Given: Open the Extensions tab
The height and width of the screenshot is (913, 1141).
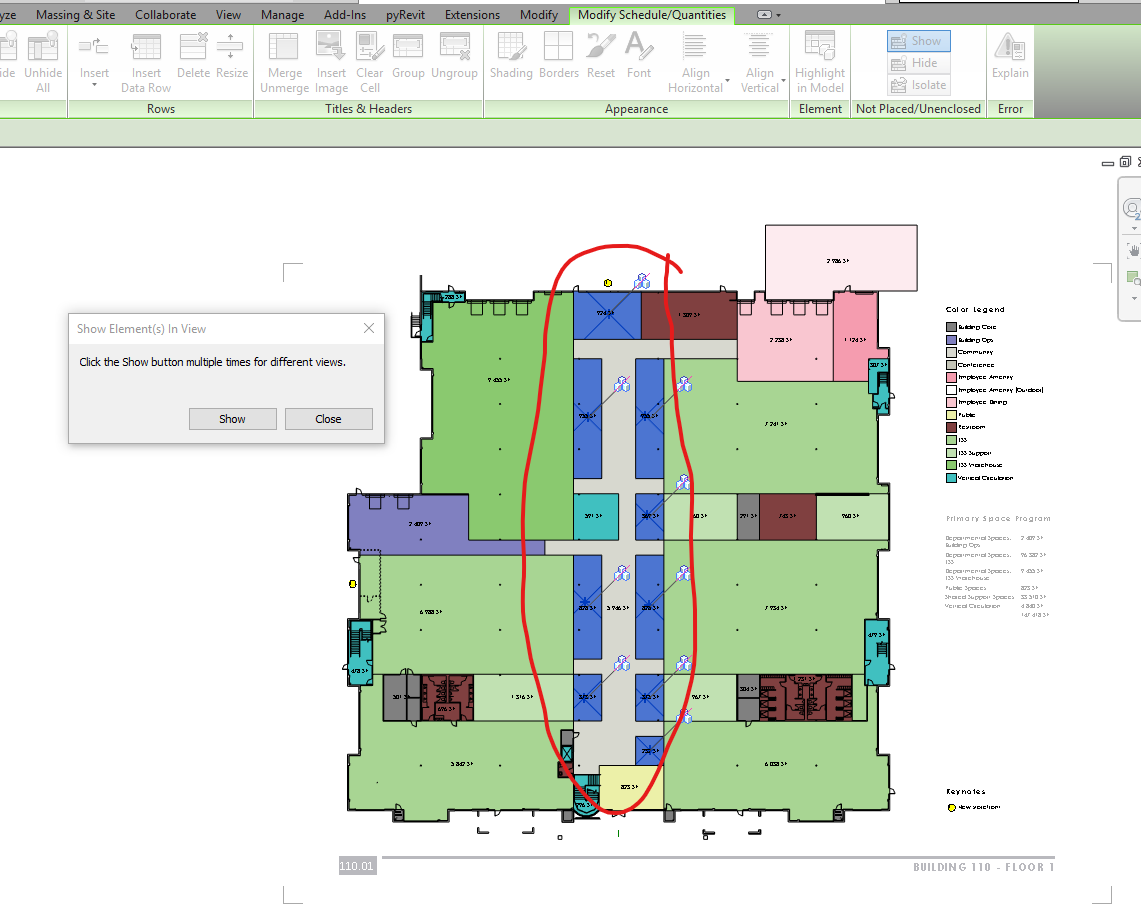Looking at the screenshot, I should point(472,15).
